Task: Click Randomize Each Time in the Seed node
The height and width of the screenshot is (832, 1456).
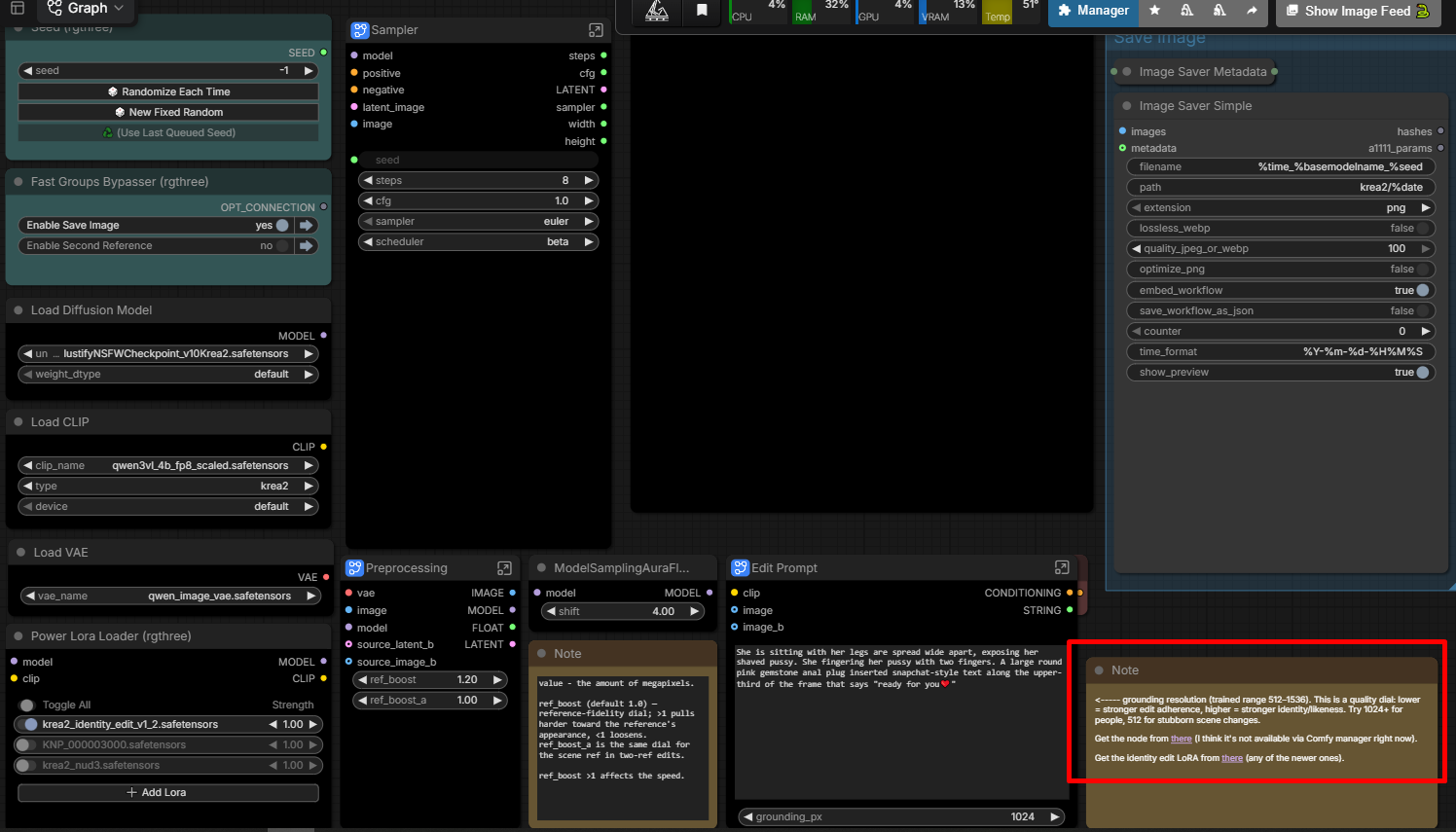Action: click(168, 91)
